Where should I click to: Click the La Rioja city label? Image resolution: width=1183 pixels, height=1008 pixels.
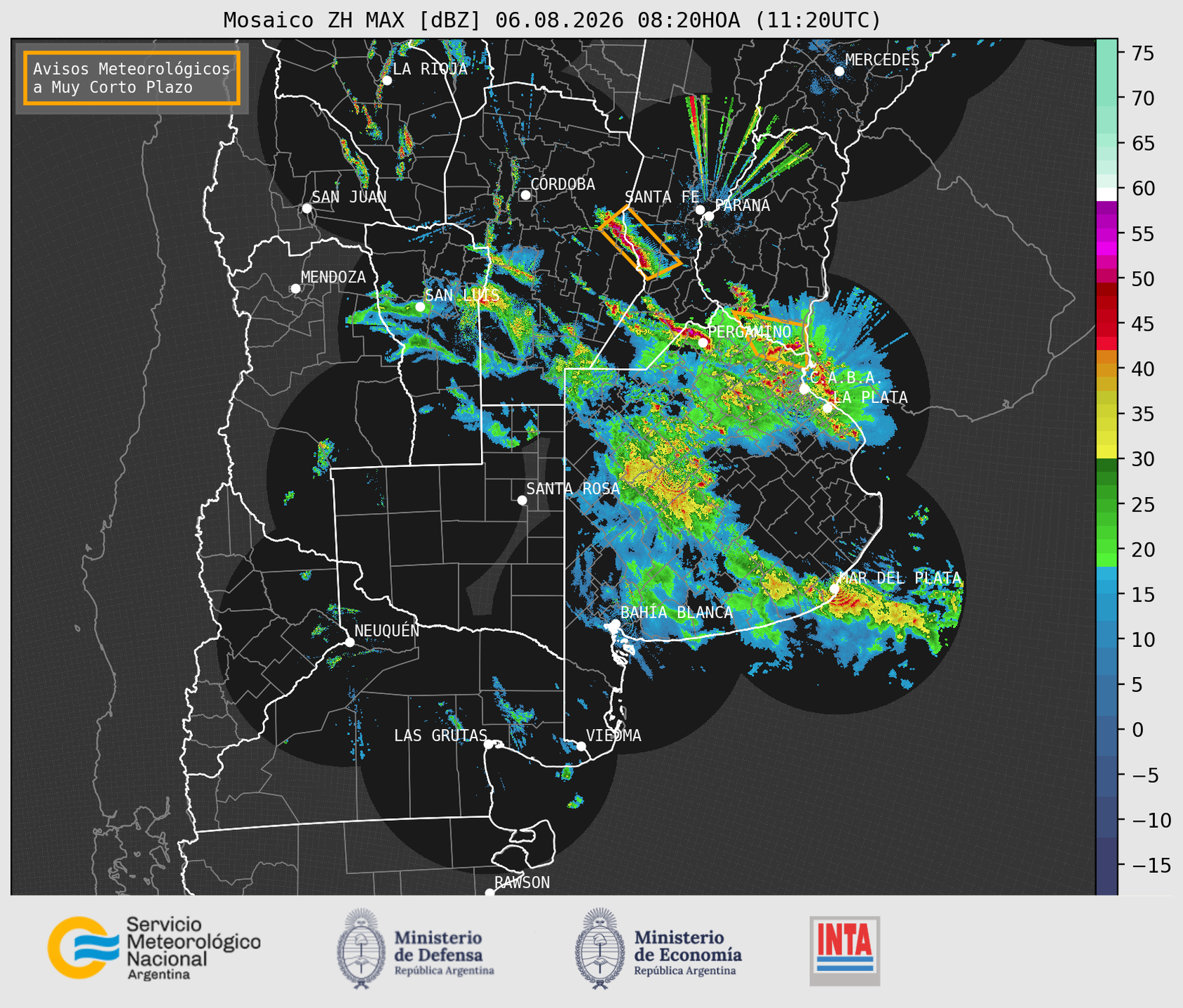(430, 69)
